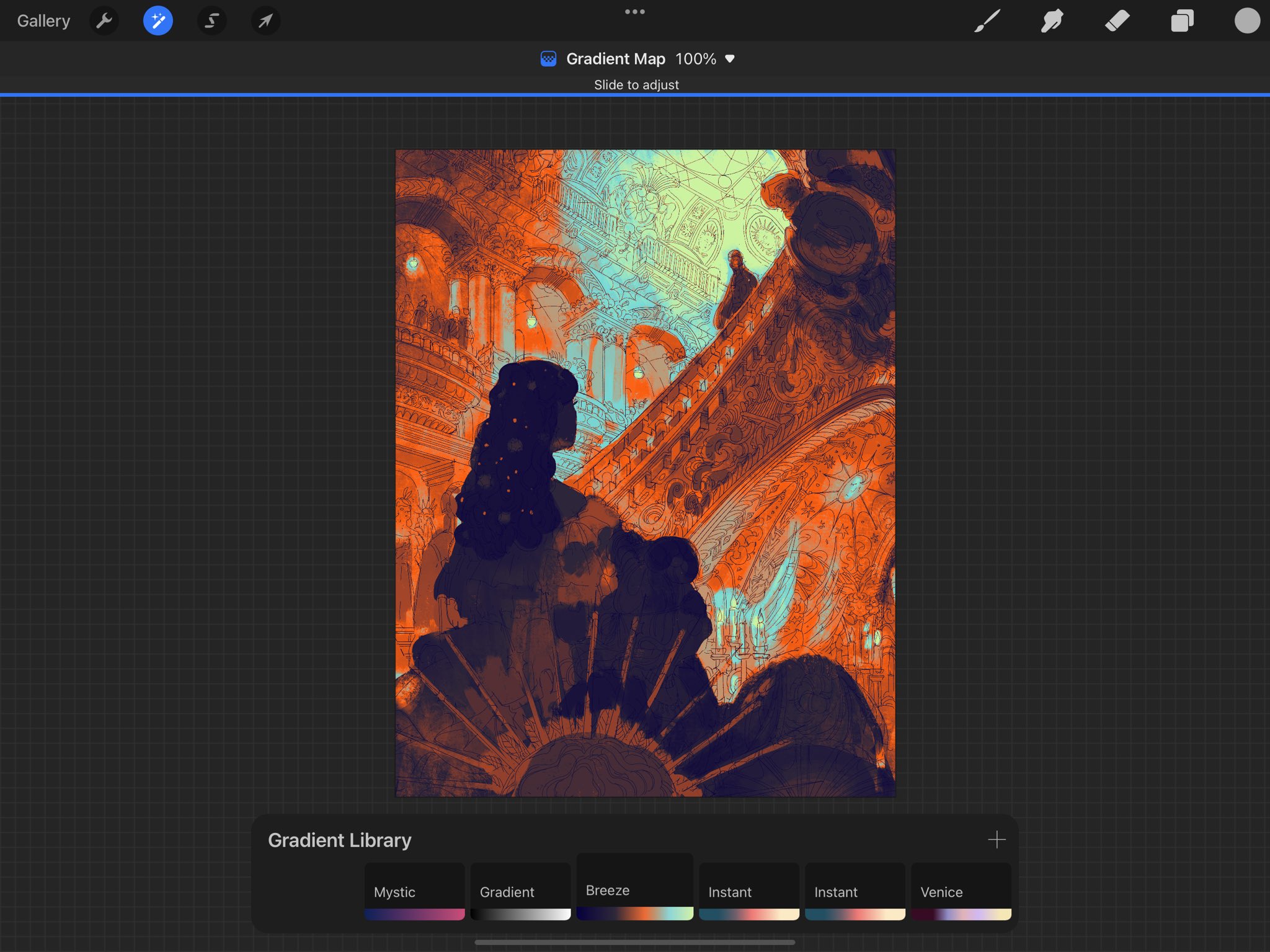Choose the first Instant gradient preset
The image size is (1270, 952).
click(748, 891)
